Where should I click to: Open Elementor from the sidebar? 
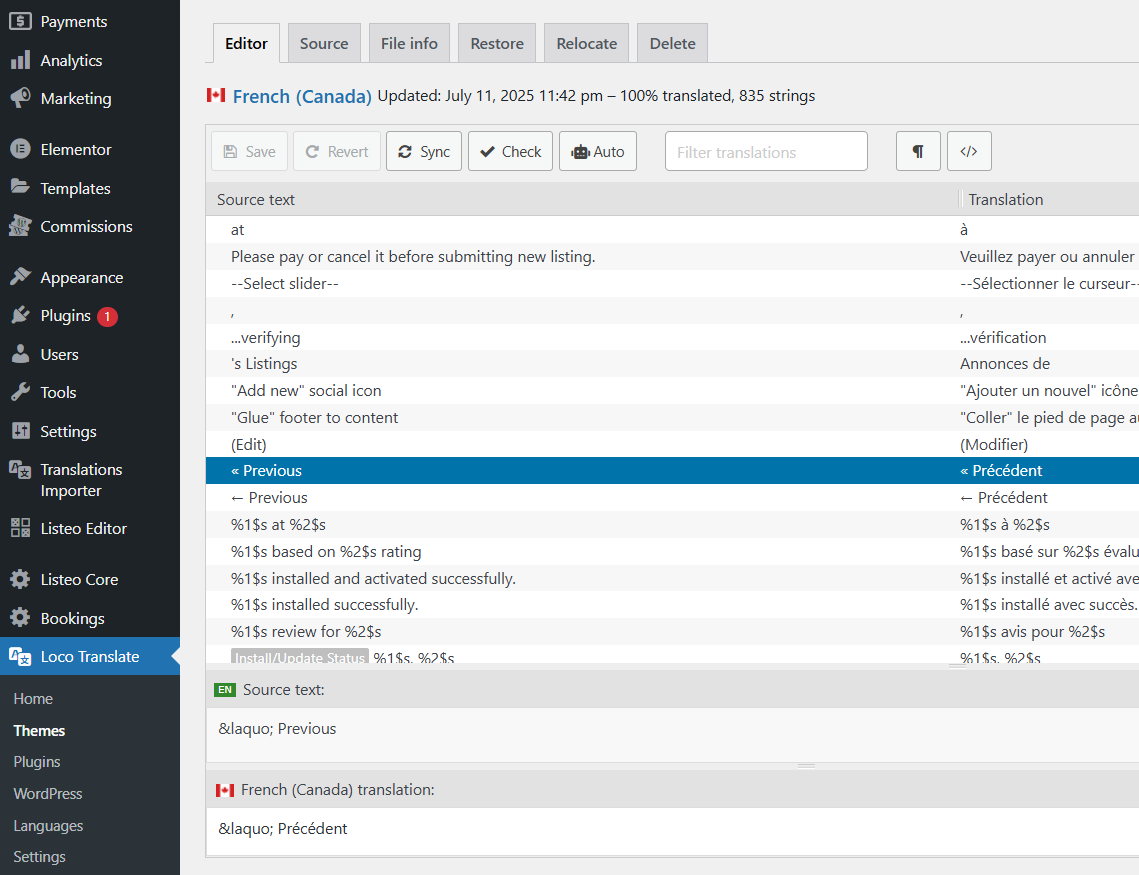pos(75,150)
